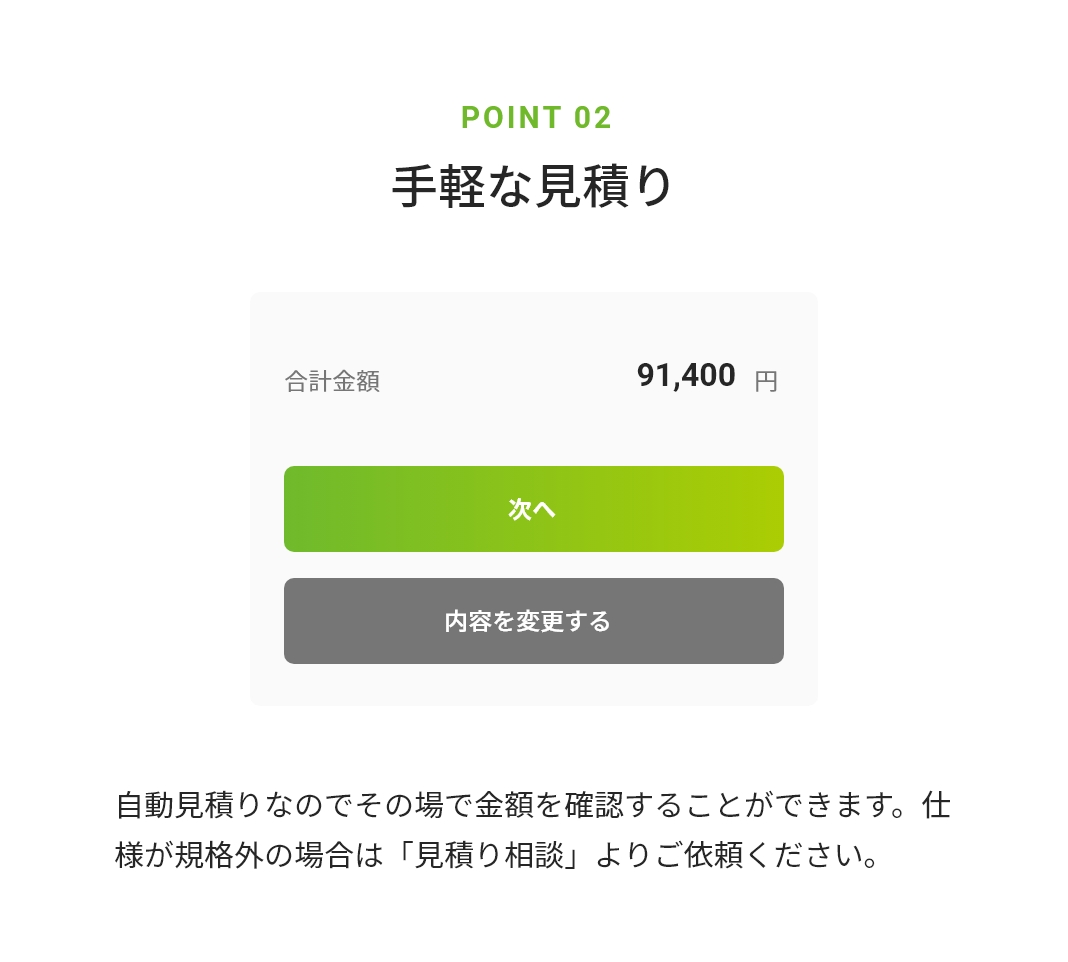Screen dimensions: 1068x962
Task: Click the bottom edge of the card
Action: tap(533, 703)
